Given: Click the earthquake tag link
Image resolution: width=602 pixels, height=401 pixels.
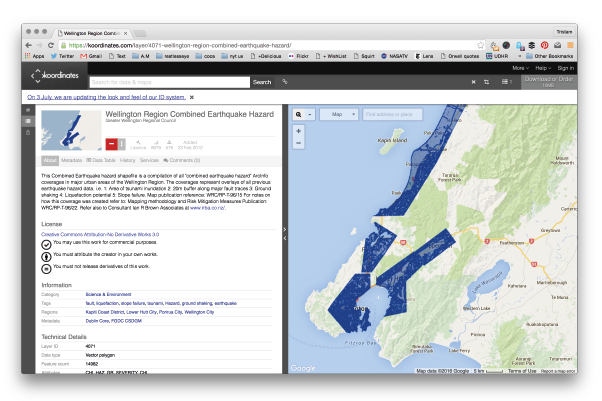Looking at the screenshot, I should [225, 303].
